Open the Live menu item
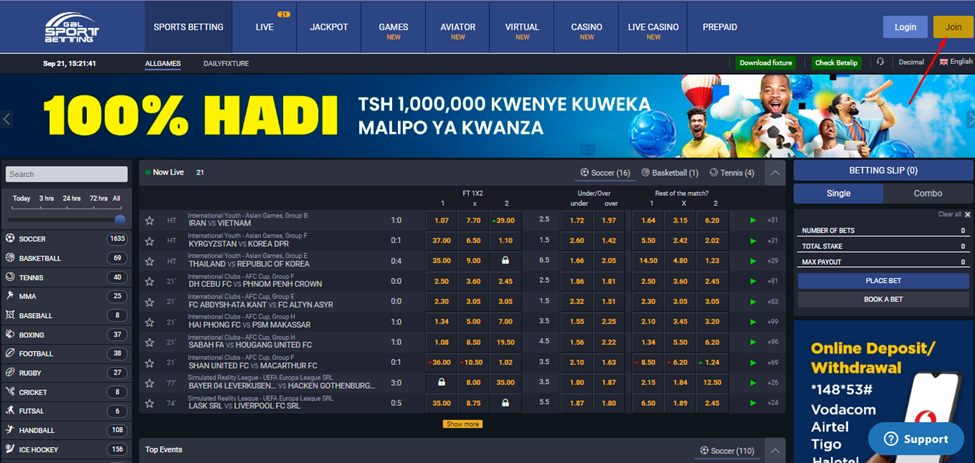This screenshot has height=463, width=975. pos(264,27)
